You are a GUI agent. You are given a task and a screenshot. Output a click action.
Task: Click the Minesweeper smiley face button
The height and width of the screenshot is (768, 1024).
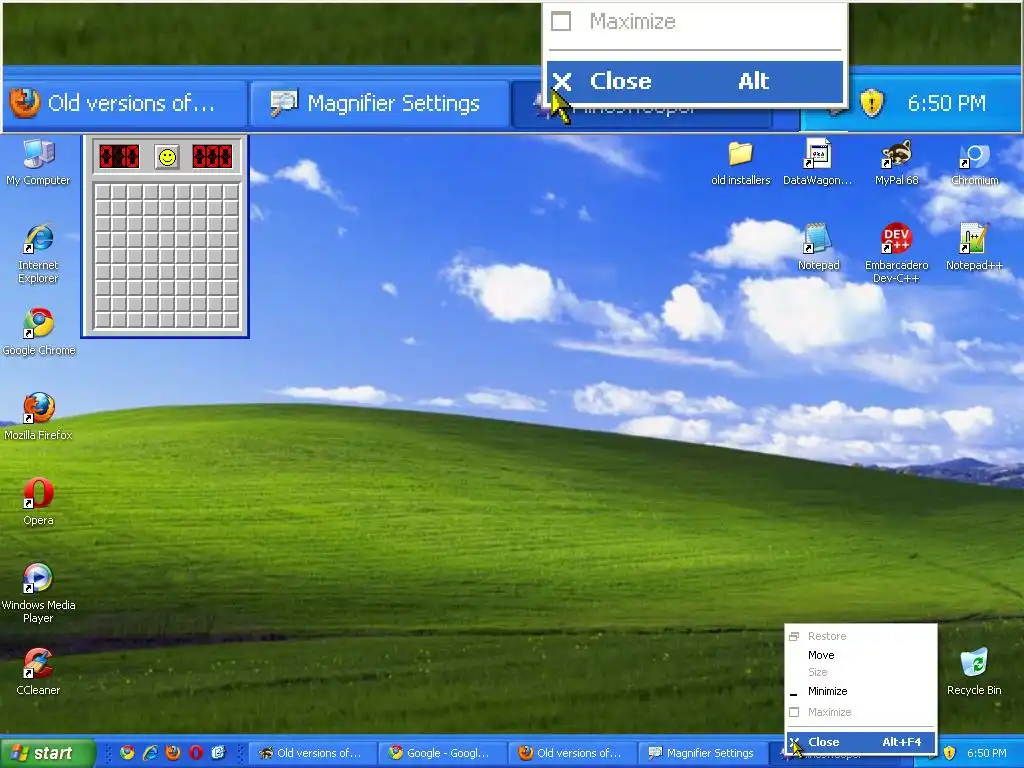[167, 157]
